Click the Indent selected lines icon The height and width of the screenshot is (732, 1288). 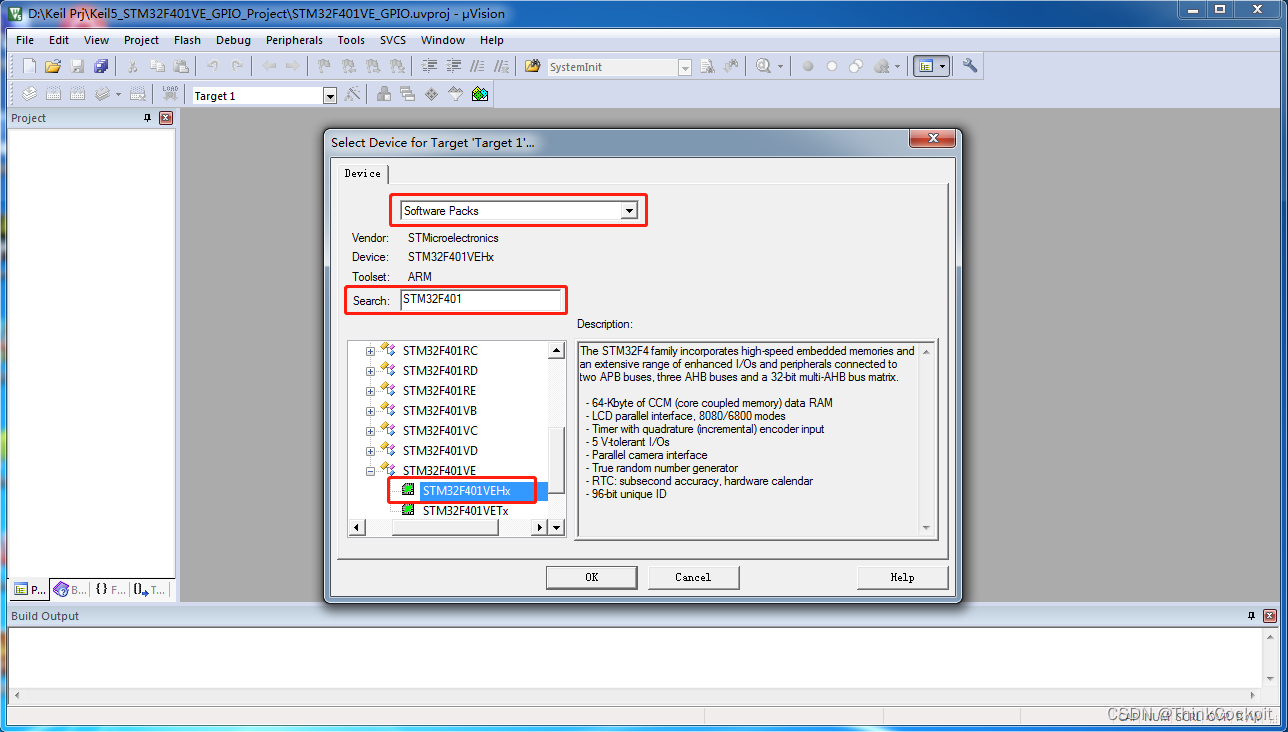[x=429, y=66]
